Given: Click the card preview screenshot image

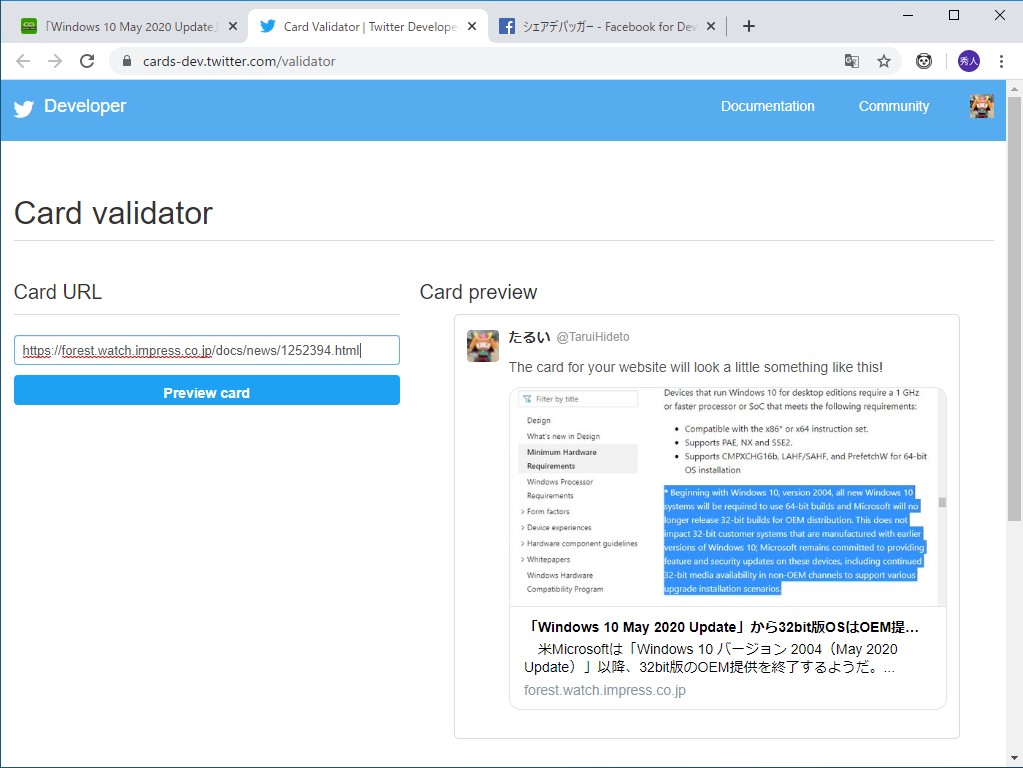Looking at the screenshot, I should point(724,497).
